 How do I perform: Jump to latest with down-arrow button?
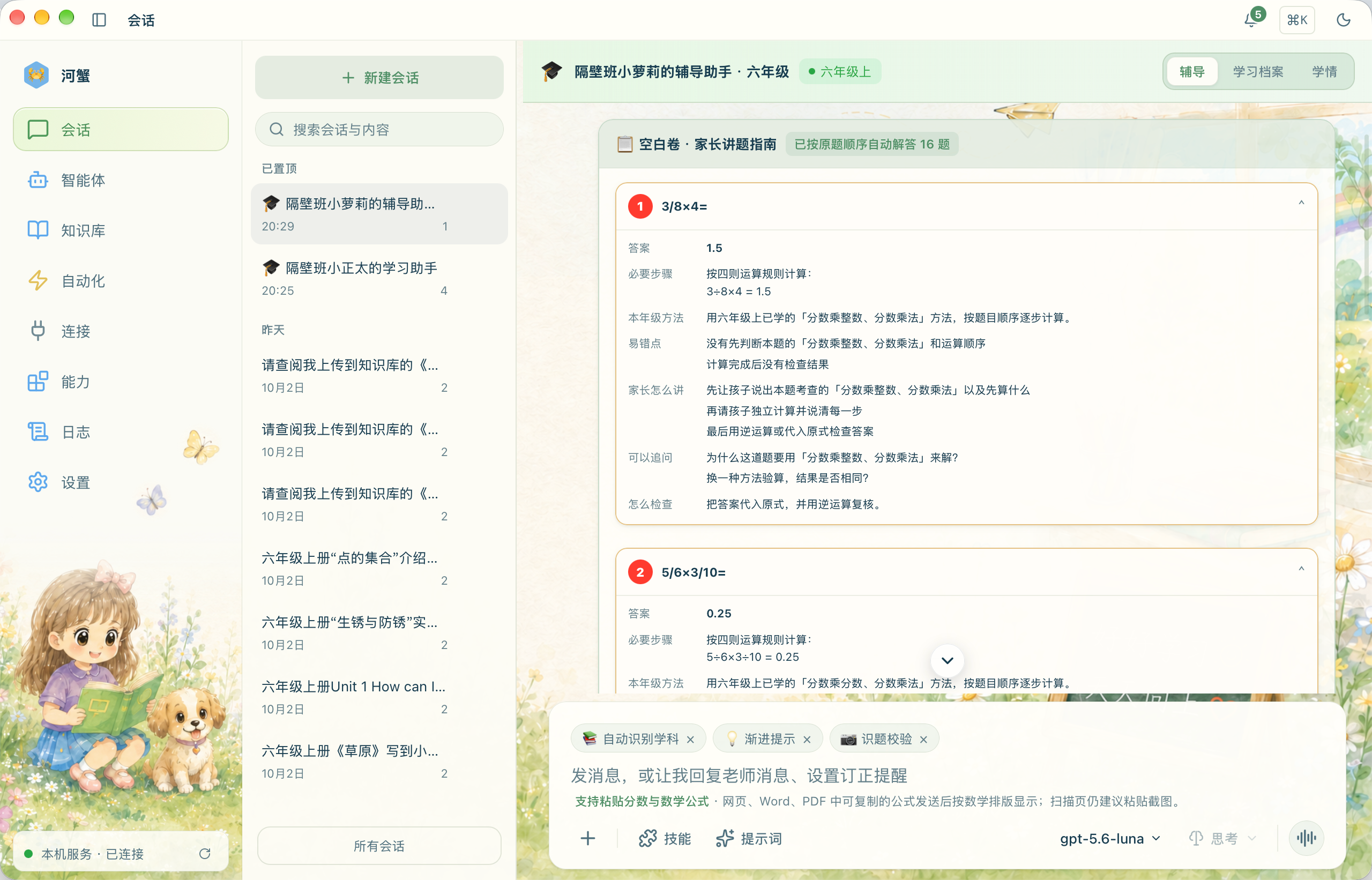[947, 661]
